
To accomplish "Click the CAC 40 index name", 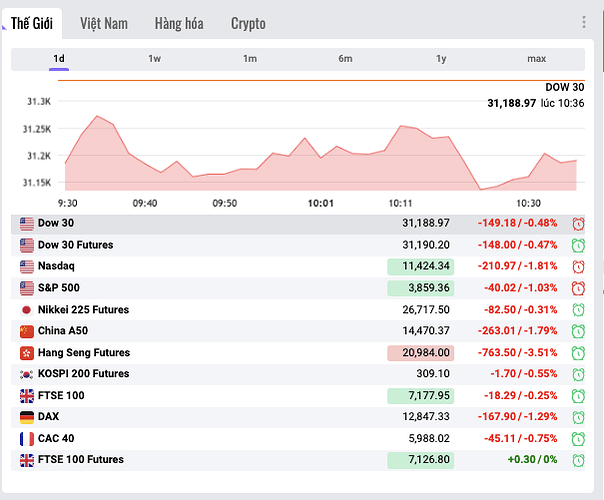I will (55, 438).
